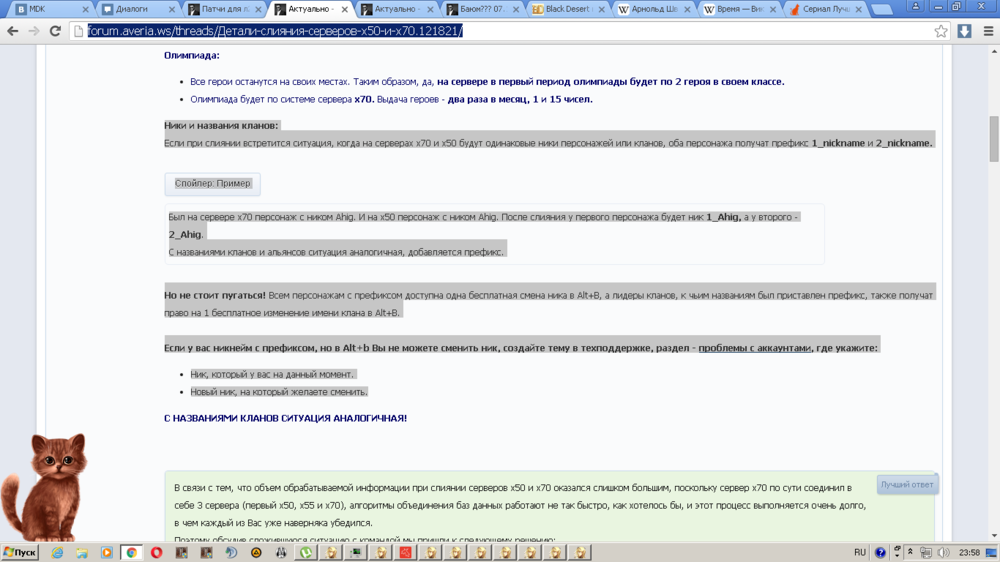Follow the "проблемы с аккаунтами" link
Screen dimensions: 1000x562
pyautogui.click(x=754, y=348)
